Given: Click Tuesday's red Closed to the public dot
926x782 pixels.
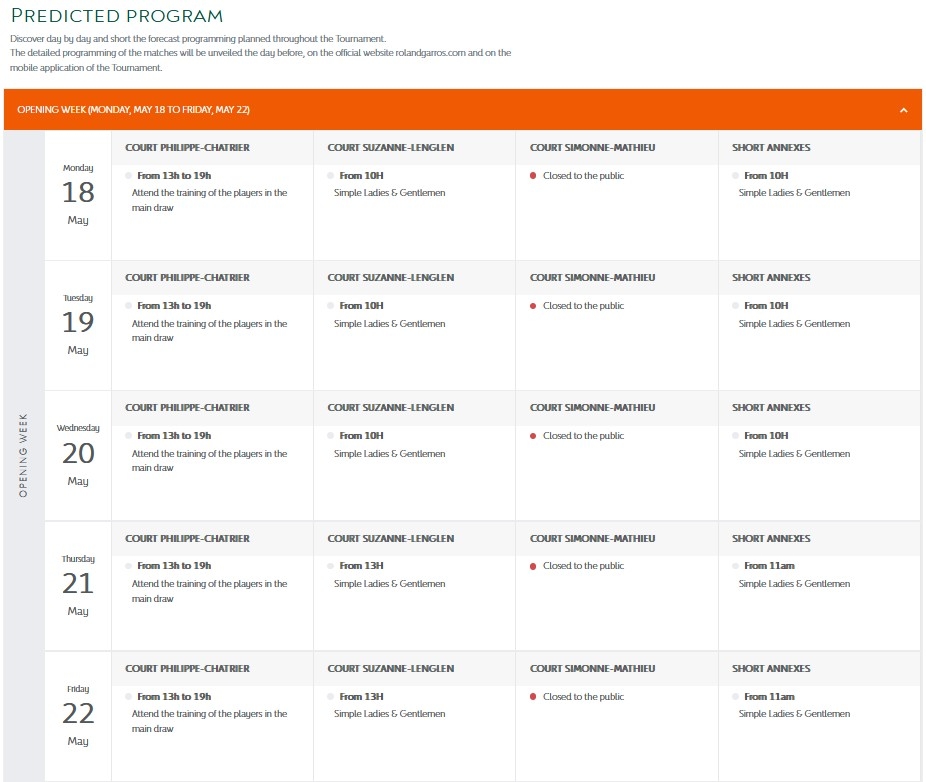Looking at the screenshot, I should tap(533, 306).
